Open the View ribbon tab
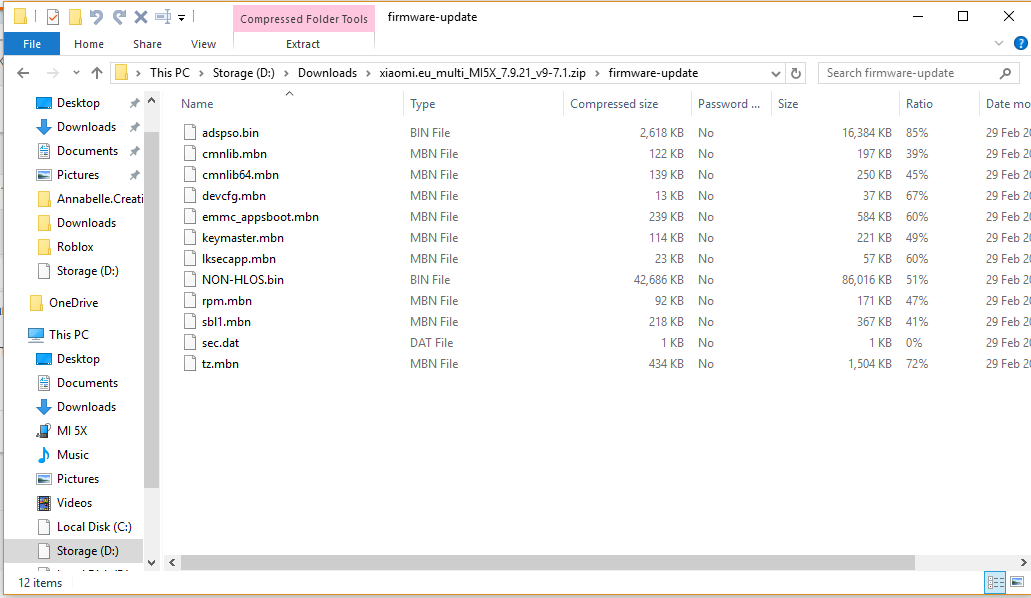 tap(203, 44)
